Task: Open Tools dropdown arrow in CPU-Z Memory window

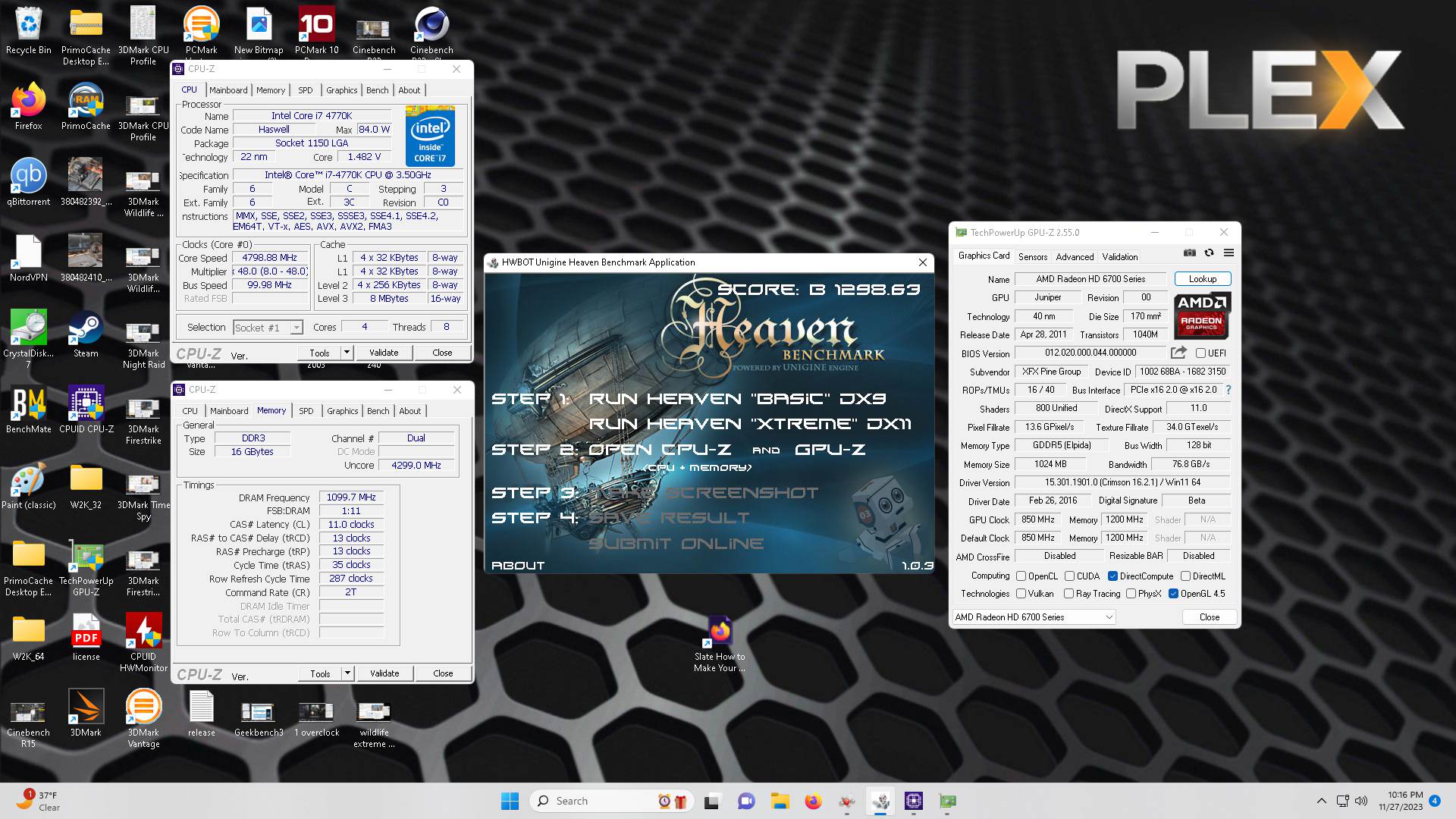Action: coord(347,673)
